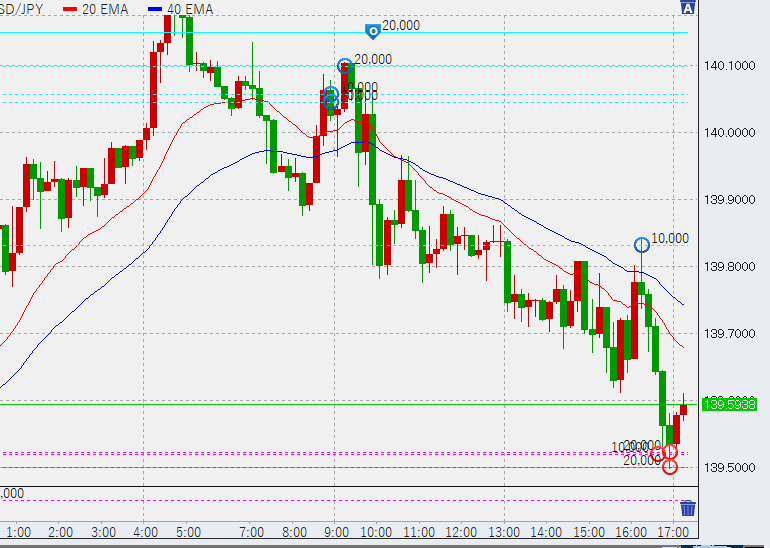Click the blue circle marker near 140.05
The image size is (770, 548).
(330, 96)
